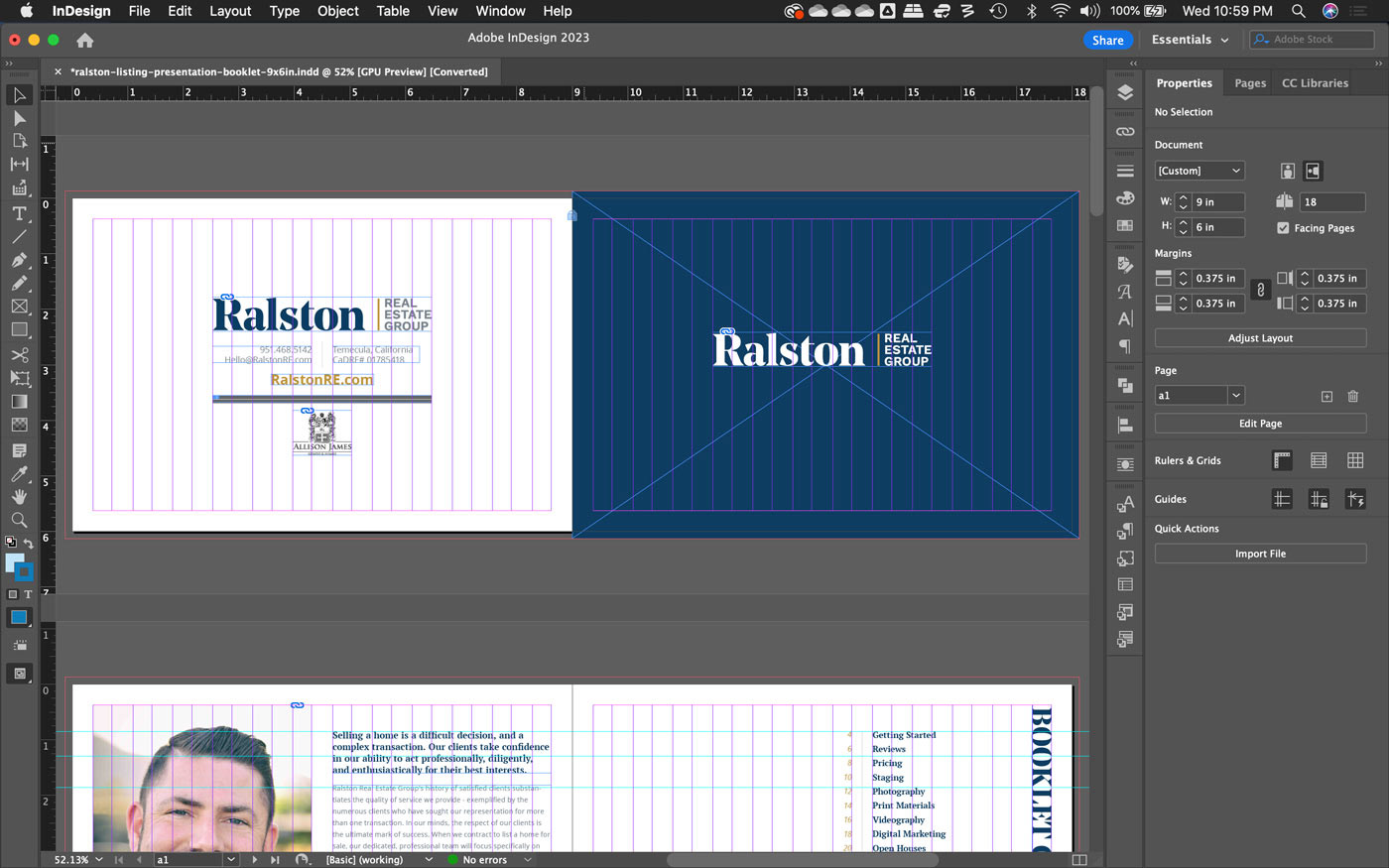Select the Type tool

pyautogui.click(x=19, y=213)
